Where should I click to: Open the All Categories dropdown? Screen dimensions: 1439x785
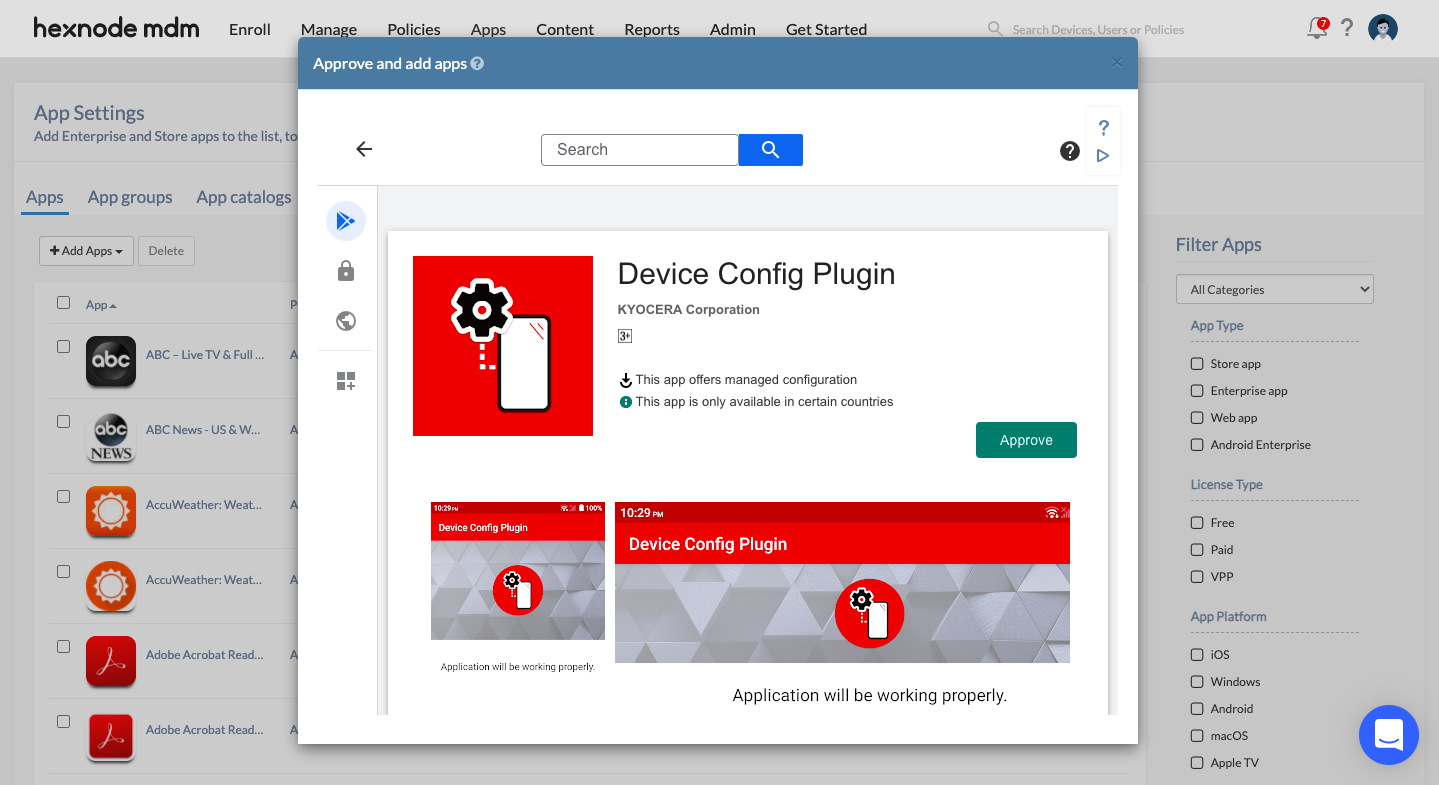tap(1275, 289)
